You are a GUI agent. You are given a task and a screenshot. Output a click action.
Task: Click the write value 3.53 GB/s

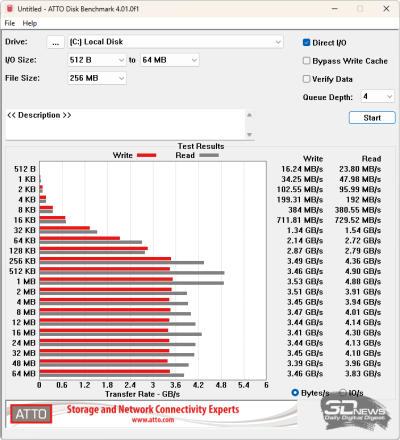point(305,281)
